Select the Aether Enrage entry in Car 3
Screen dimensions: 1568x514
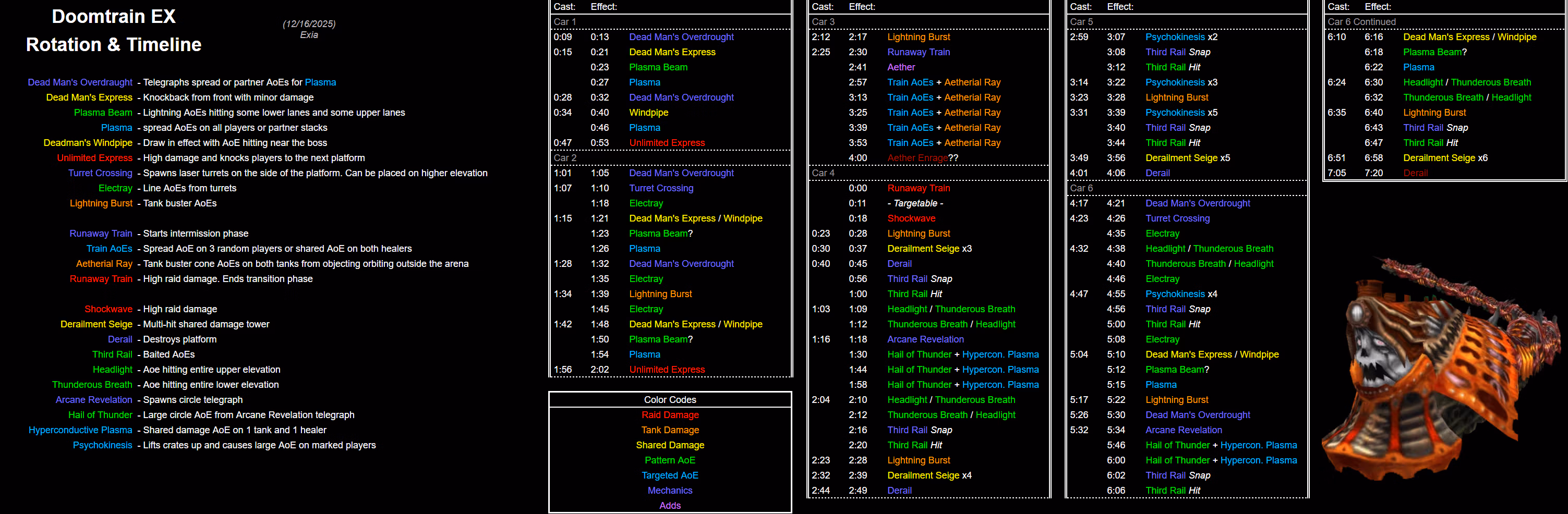[918, 157]
